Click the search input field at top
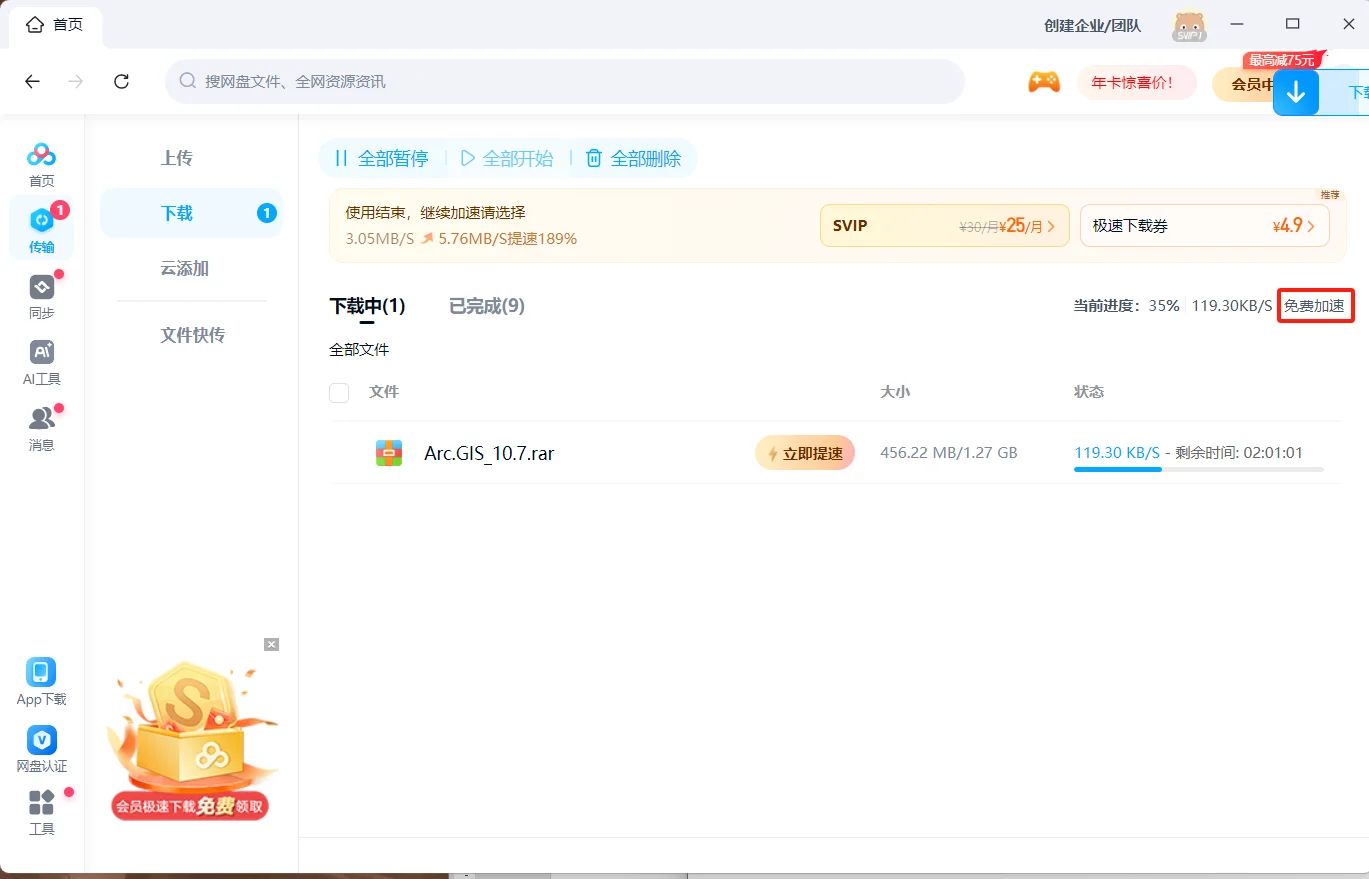 [565, 81]
